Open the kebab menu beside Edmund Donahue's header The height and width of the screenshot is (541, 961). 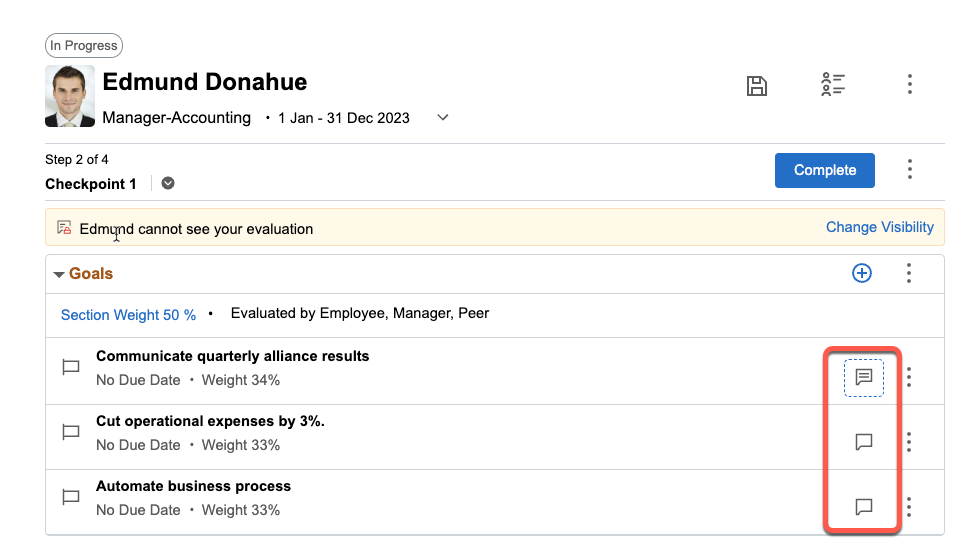[x=909, y=84]
